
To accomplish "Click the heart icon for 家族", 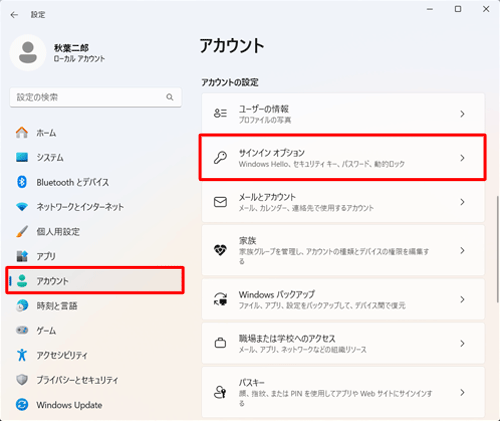I will tap(220, 250).
